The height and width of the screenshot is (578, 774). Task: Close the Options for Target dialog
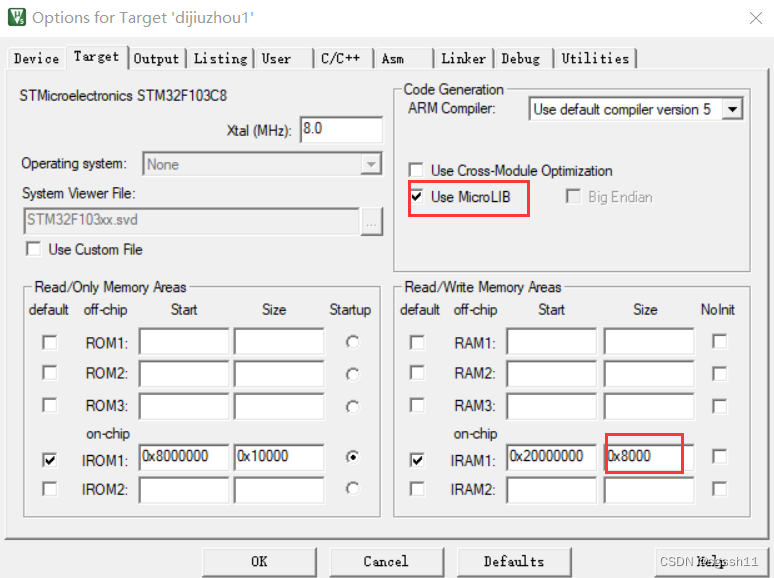(755, 18)
